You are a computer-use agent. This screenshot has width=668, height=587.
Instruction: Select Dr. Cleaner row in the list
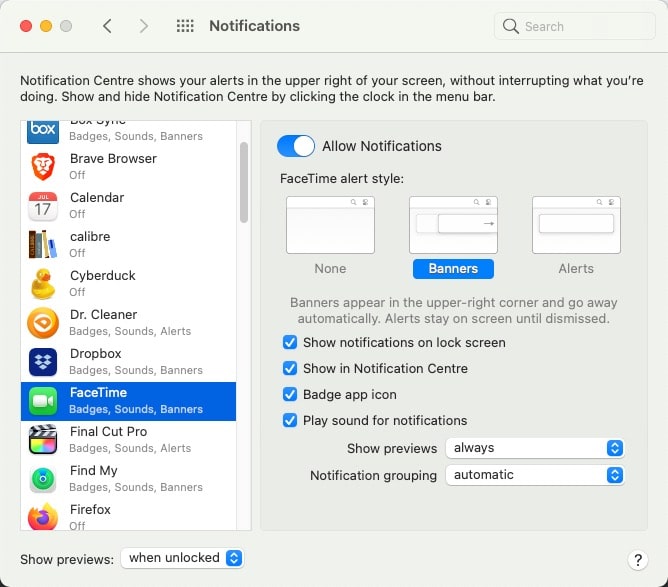click(128, 322)
